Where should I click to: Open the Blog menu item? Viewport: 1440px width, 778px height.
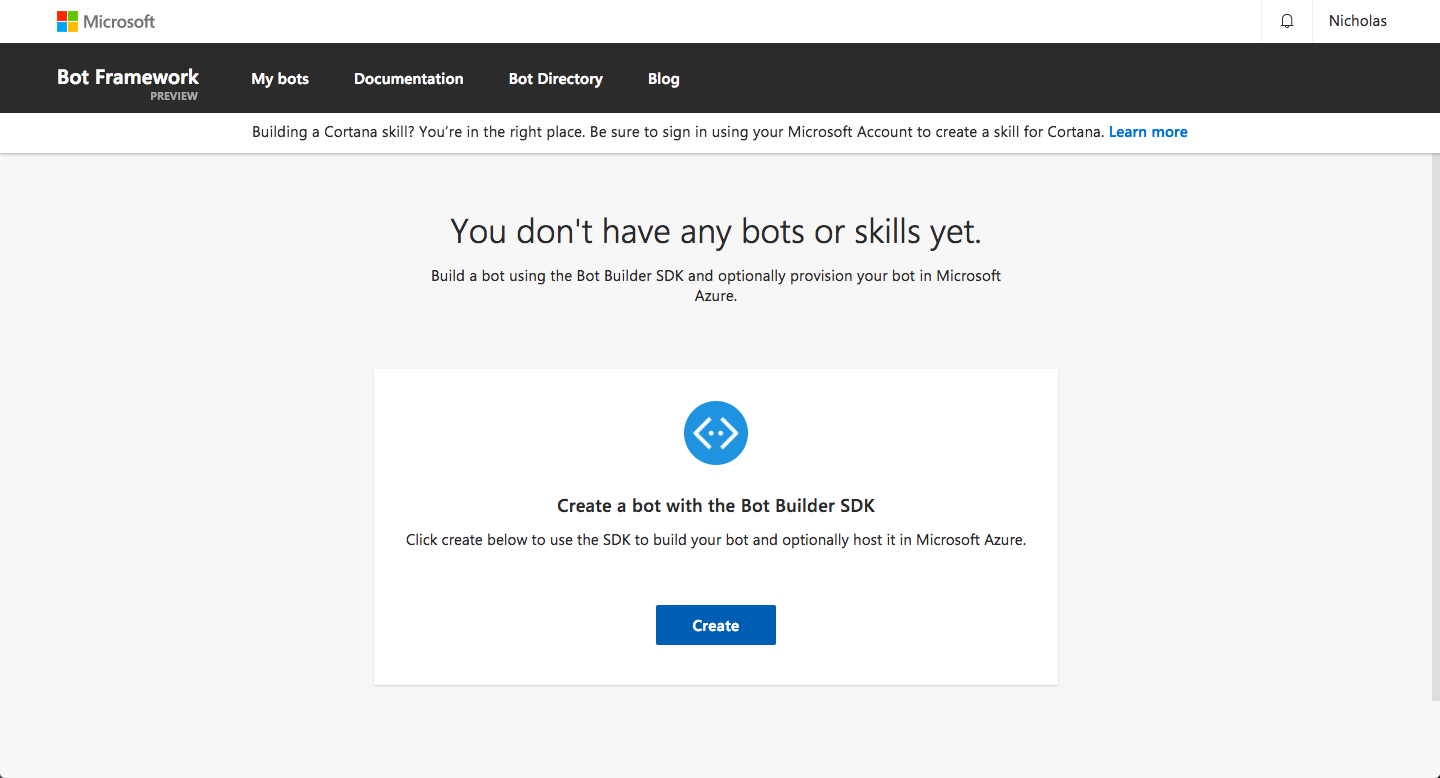(x=663, y=79)
